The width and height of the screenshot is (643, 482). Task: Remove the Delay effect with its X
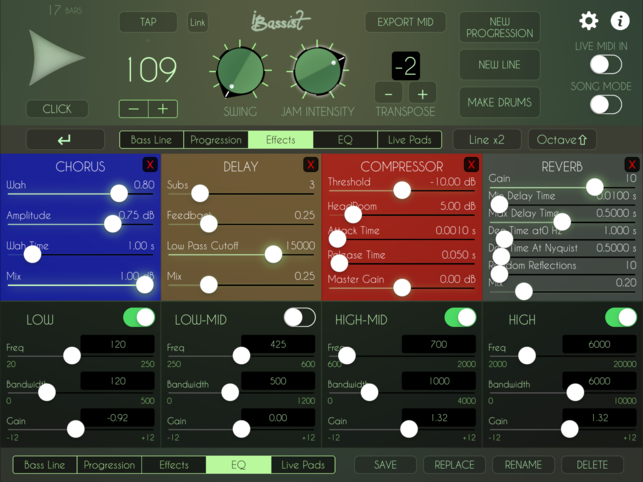pyautogui.click(x=311, y=164)
